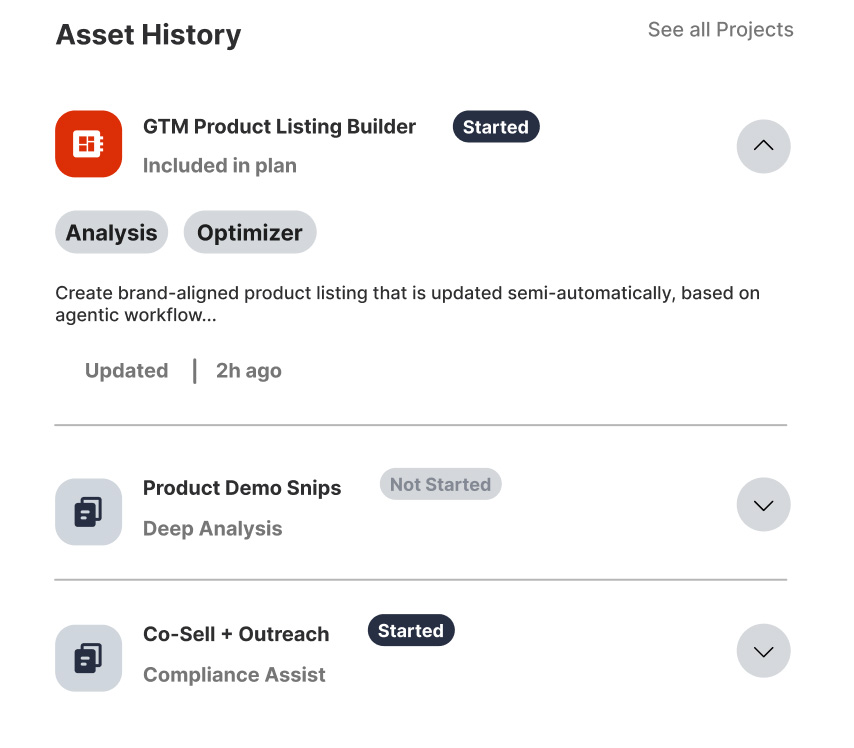Image resolution: width=854 pixels, height=748 pixels.
Task: Open the See all Projects link
Action: click(720, 30)
